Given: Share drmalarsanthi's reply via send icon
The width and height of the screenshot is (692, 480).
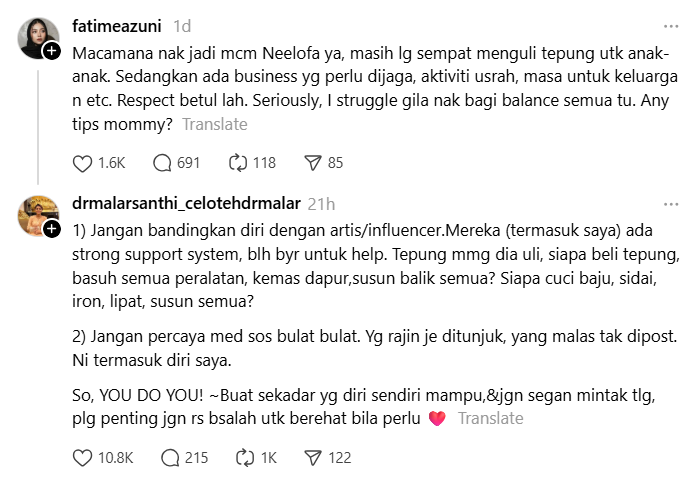Looking at the screenshot, I should point(312,457).
